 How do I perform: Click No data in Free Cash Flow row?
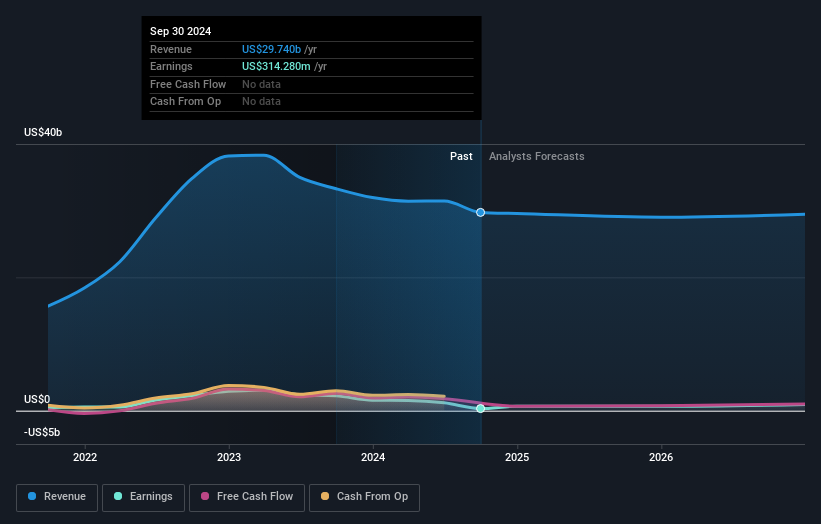pyautogui.click(x=261, y=84)
